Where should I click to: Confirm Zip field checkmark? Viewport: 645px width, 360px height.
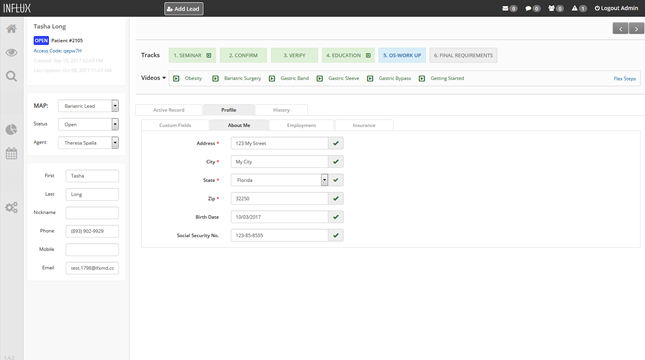(336, 198)
